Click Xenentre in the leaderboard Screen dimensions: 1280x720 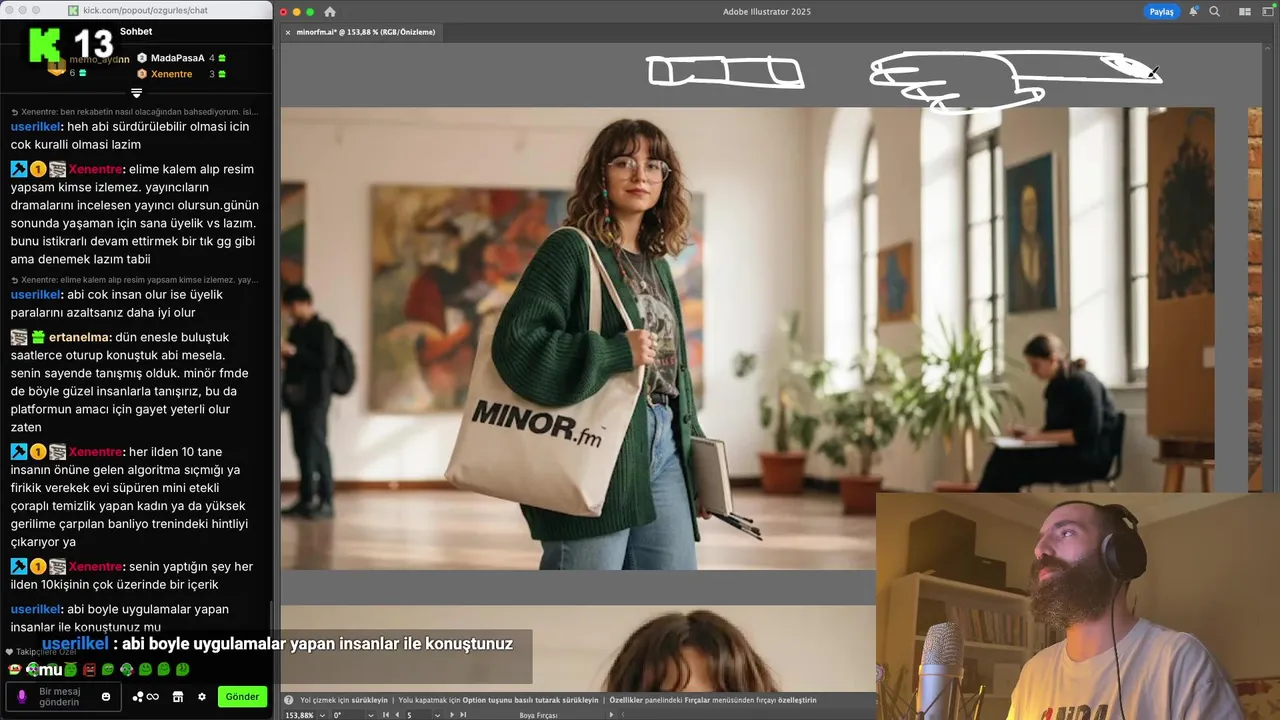click(x=171, y=74)
